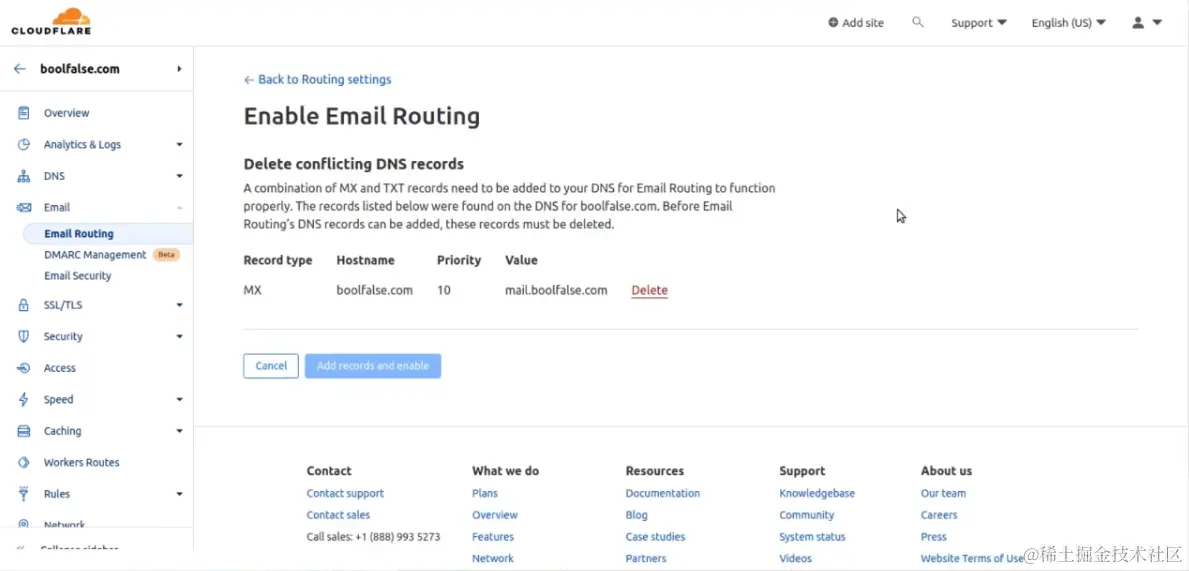1189x571 pixels.
Task: Click mail.boolfalse.com value cell
Action: 556,290
